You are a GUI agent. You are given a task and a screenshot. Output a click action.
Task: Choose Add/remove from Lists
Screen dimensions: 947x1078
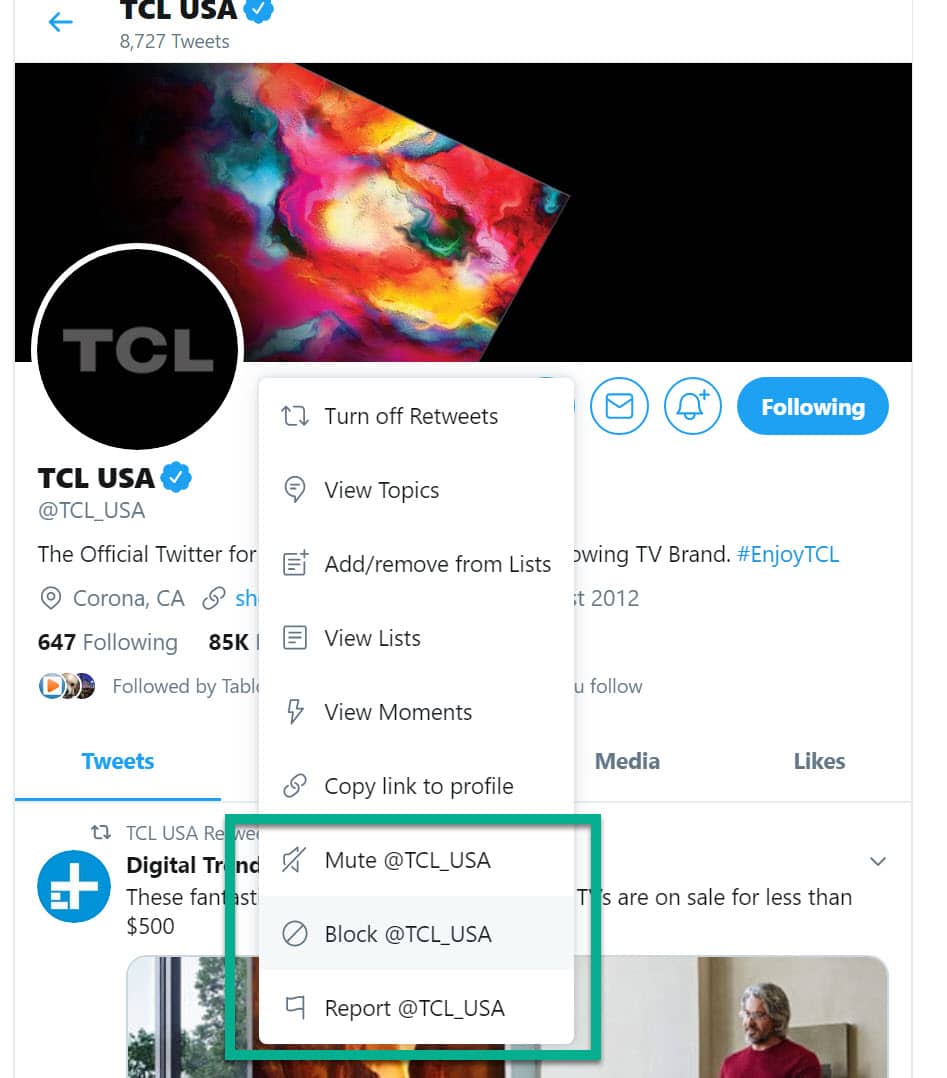pyautogui.click(x=437, y=564)
